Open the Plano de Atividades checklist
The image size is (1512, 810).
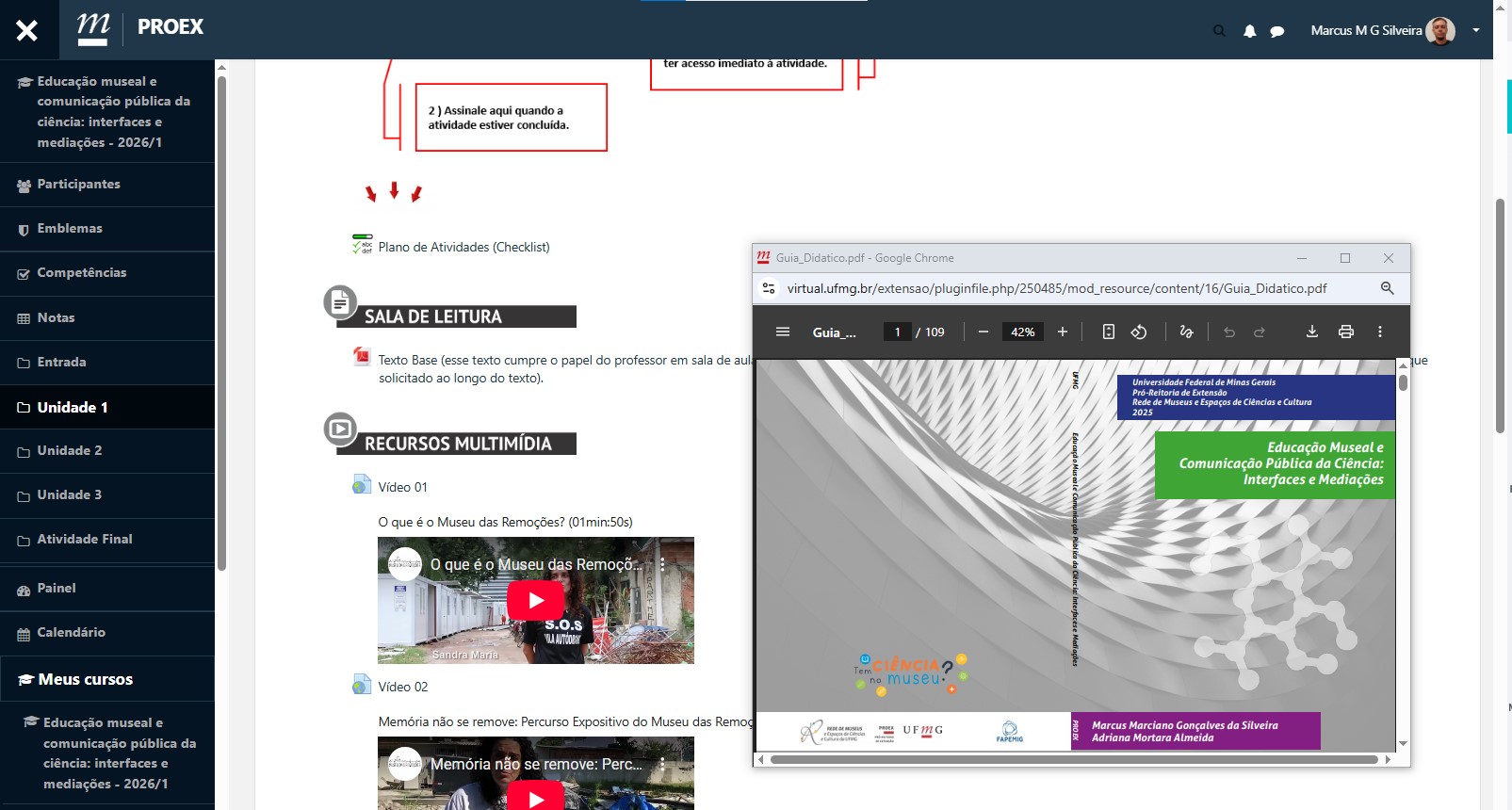pyautogui.click(x=463, y=248)
